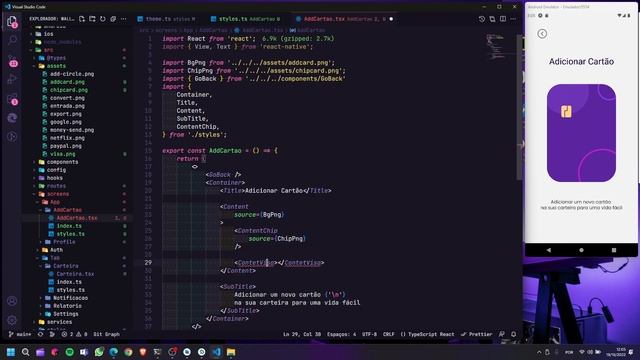Click the main branch in status bar
640x360 pixels.
coord(20,334)
